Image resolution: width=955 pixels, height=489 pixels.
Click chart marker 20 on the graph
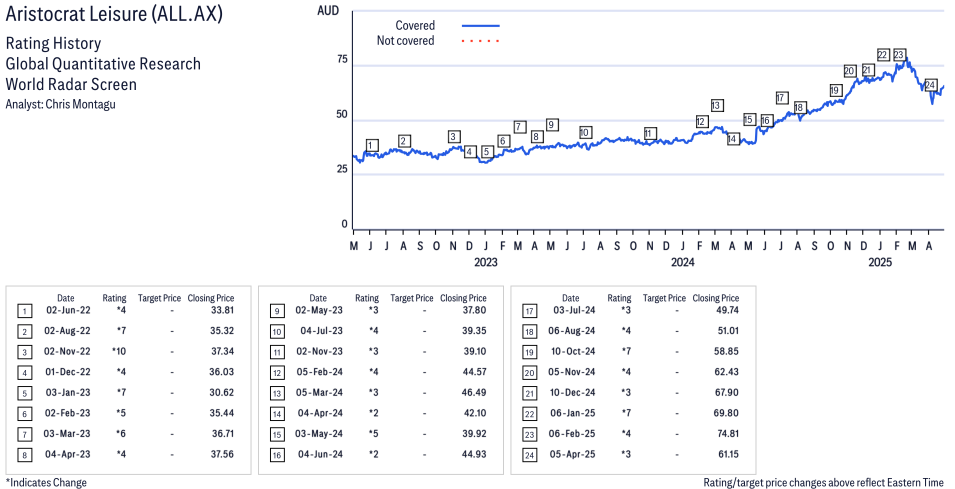point(850,71)
